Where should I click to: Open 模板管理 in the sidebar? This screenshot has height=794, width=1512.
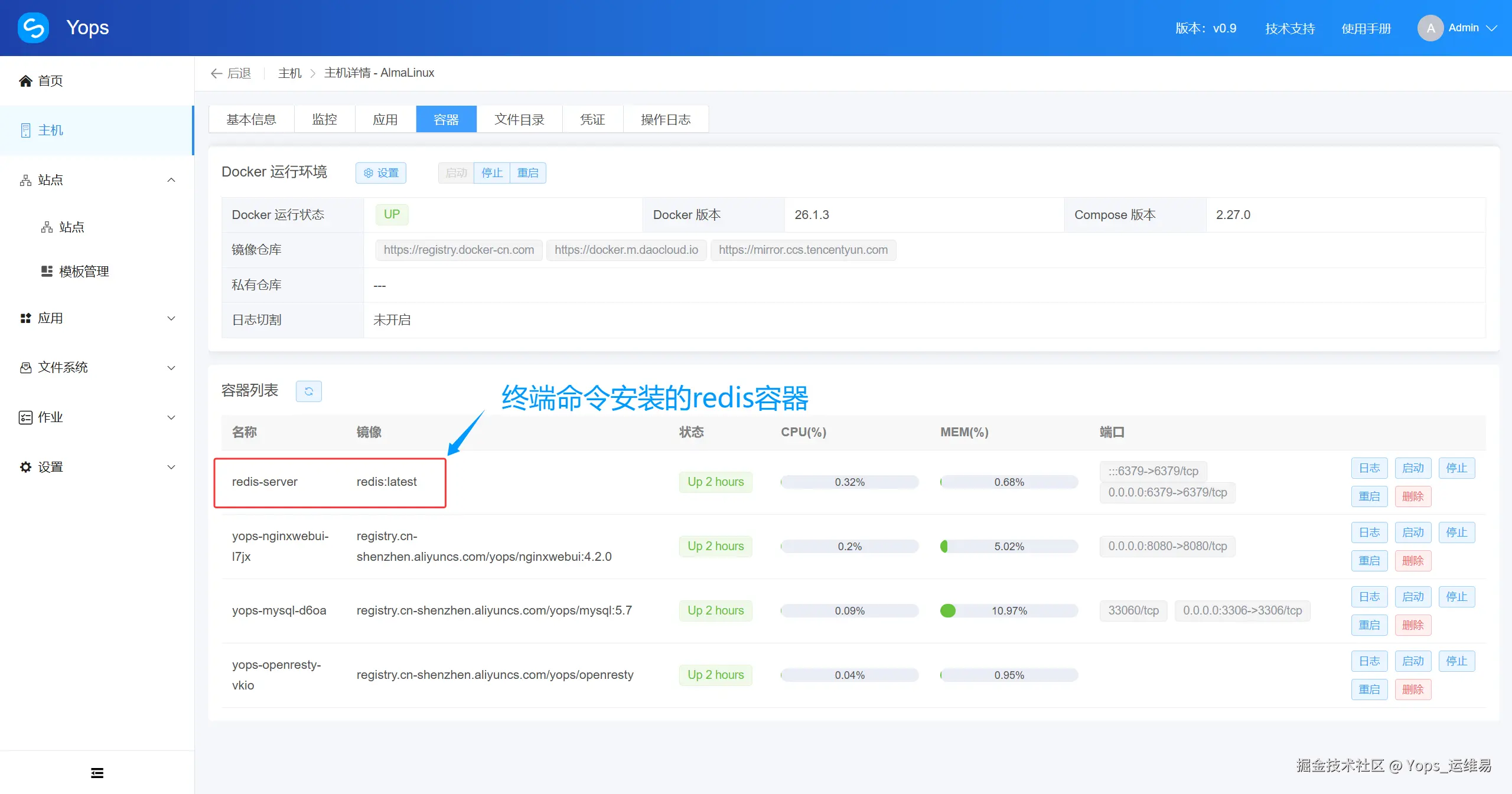click(83, 272)
